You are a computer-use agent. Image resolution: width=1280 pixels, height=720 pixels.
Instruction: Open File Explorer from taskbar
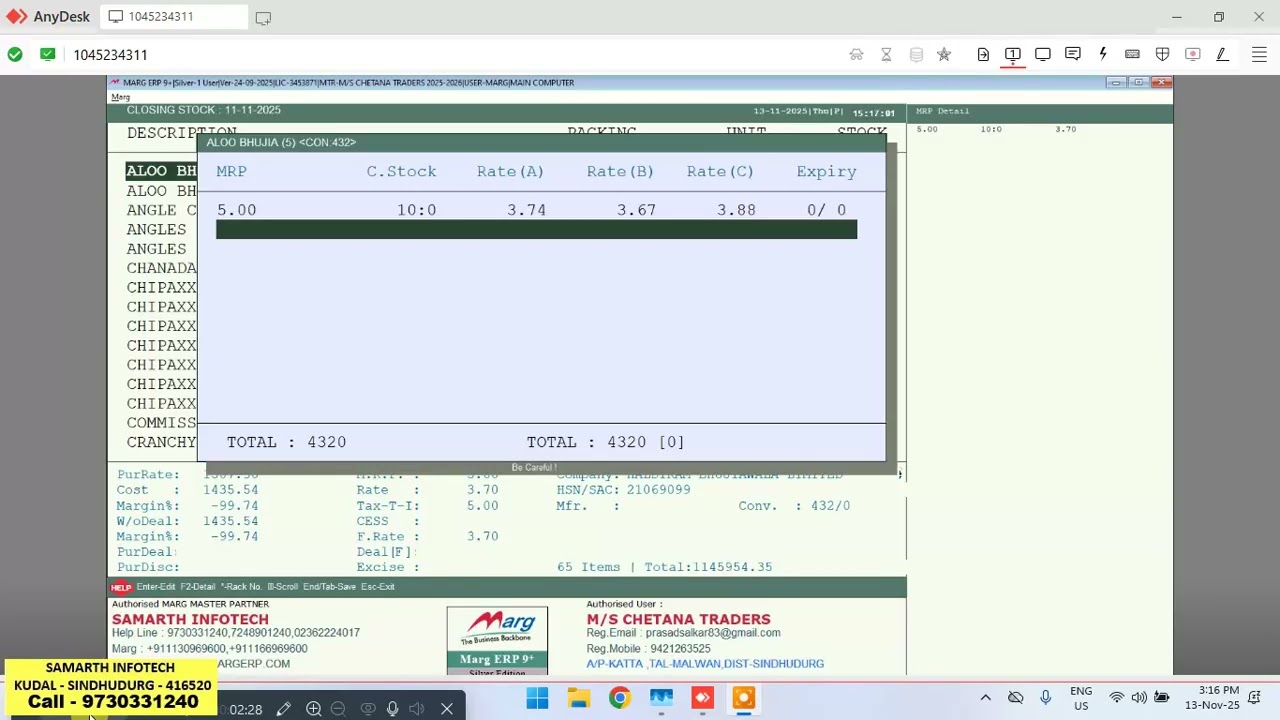[578, 698]
